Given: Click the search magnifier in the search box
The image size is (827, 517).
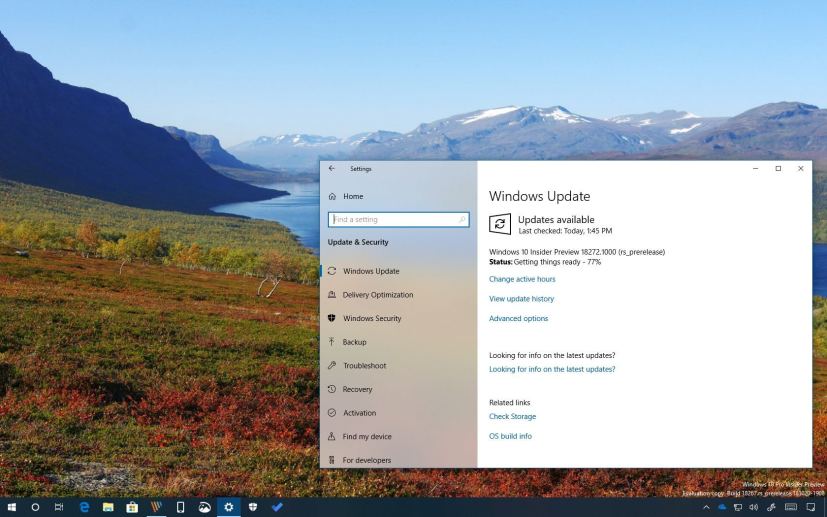Looking at the screenshot, I should point(461,219).
